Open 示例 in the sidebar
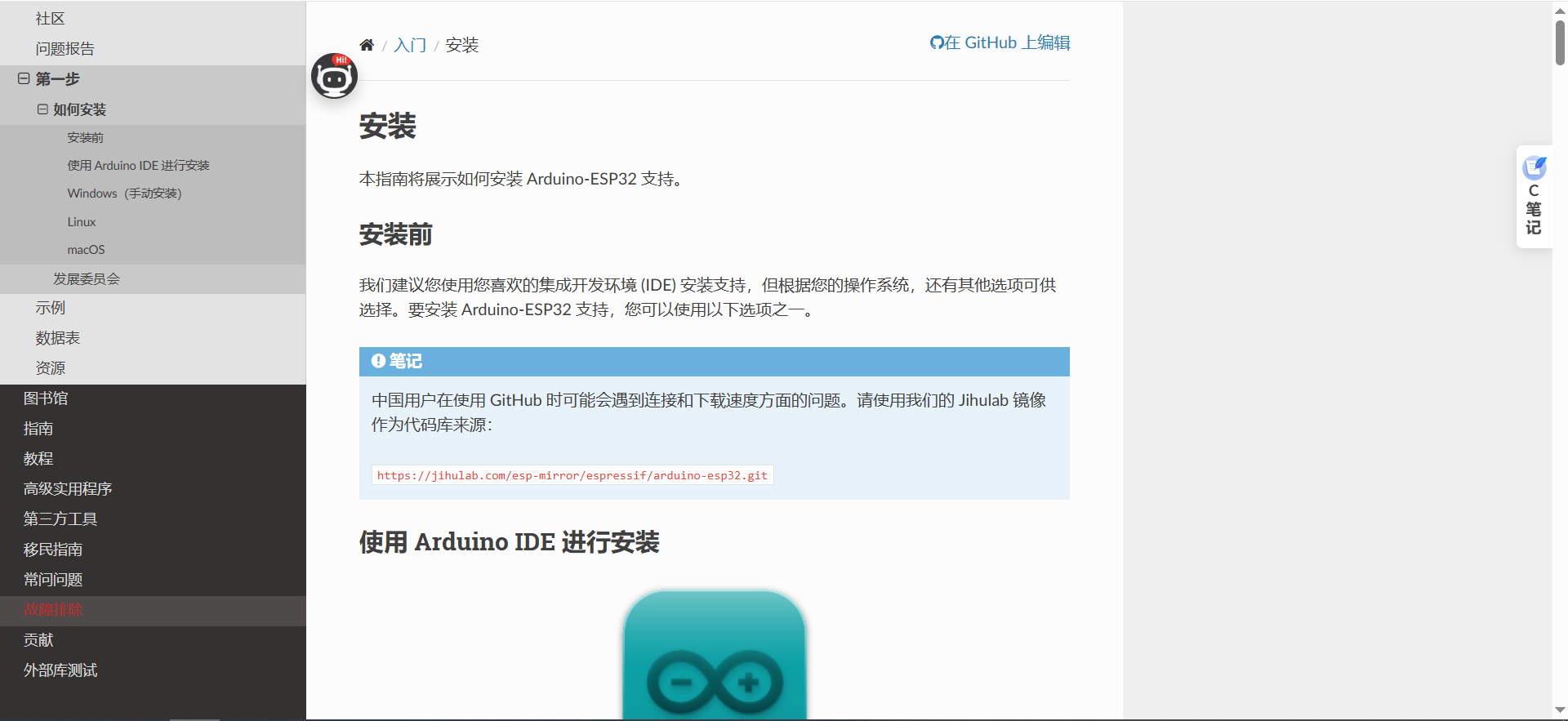 [x=50, y=308]
